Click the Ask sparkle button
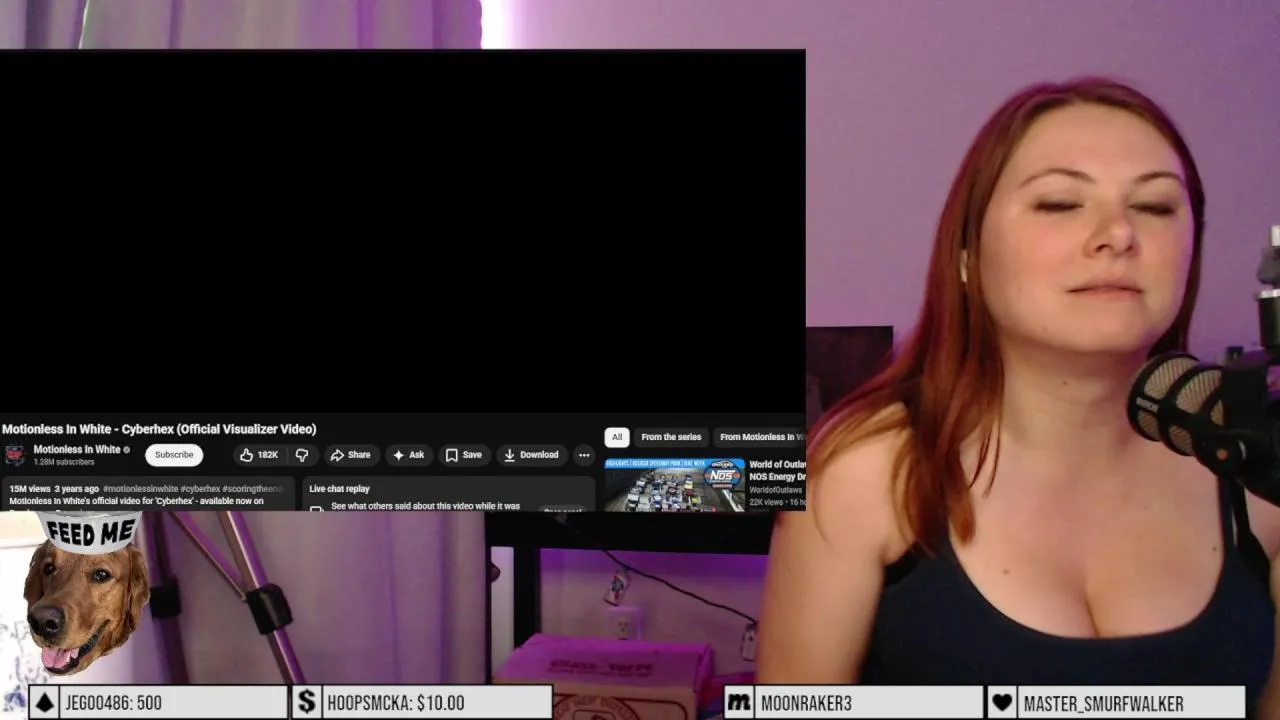The width and height of the screenshot is (1280, 720). click(x=408, y=455)
